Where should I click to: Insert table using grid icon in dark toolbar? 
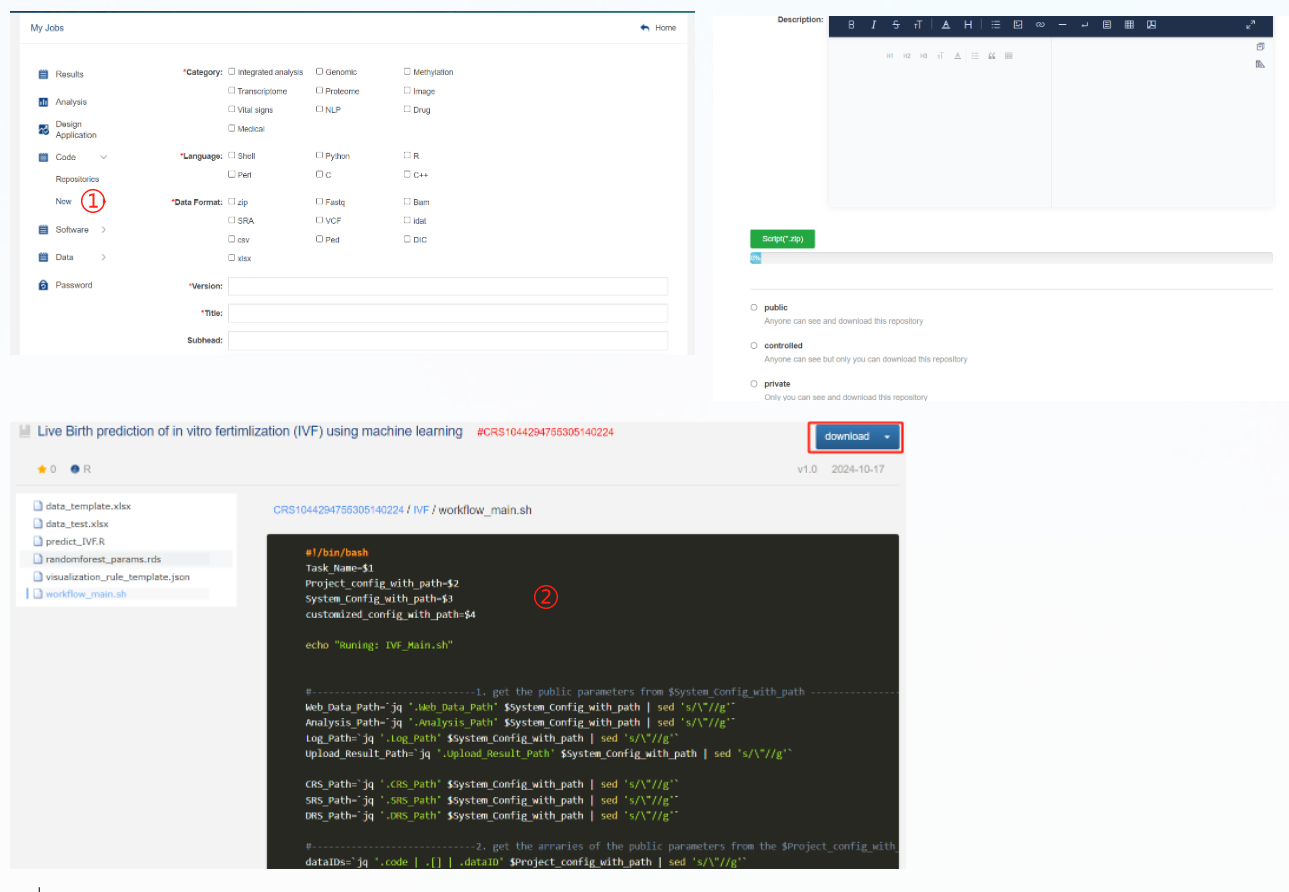pyautogui.click(x=1129, y=25)
